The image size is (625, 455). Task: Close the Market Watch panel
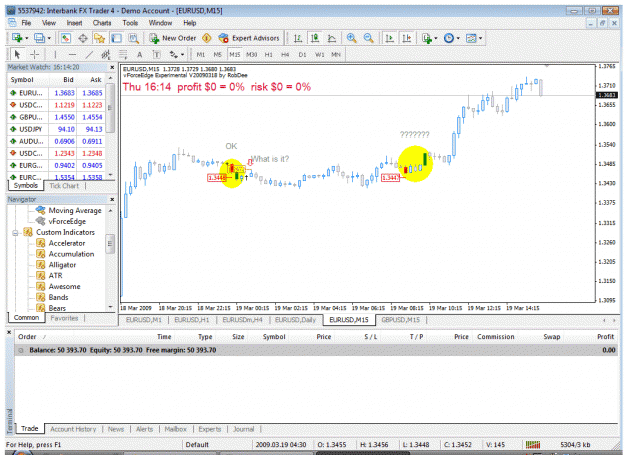[112, 67]
